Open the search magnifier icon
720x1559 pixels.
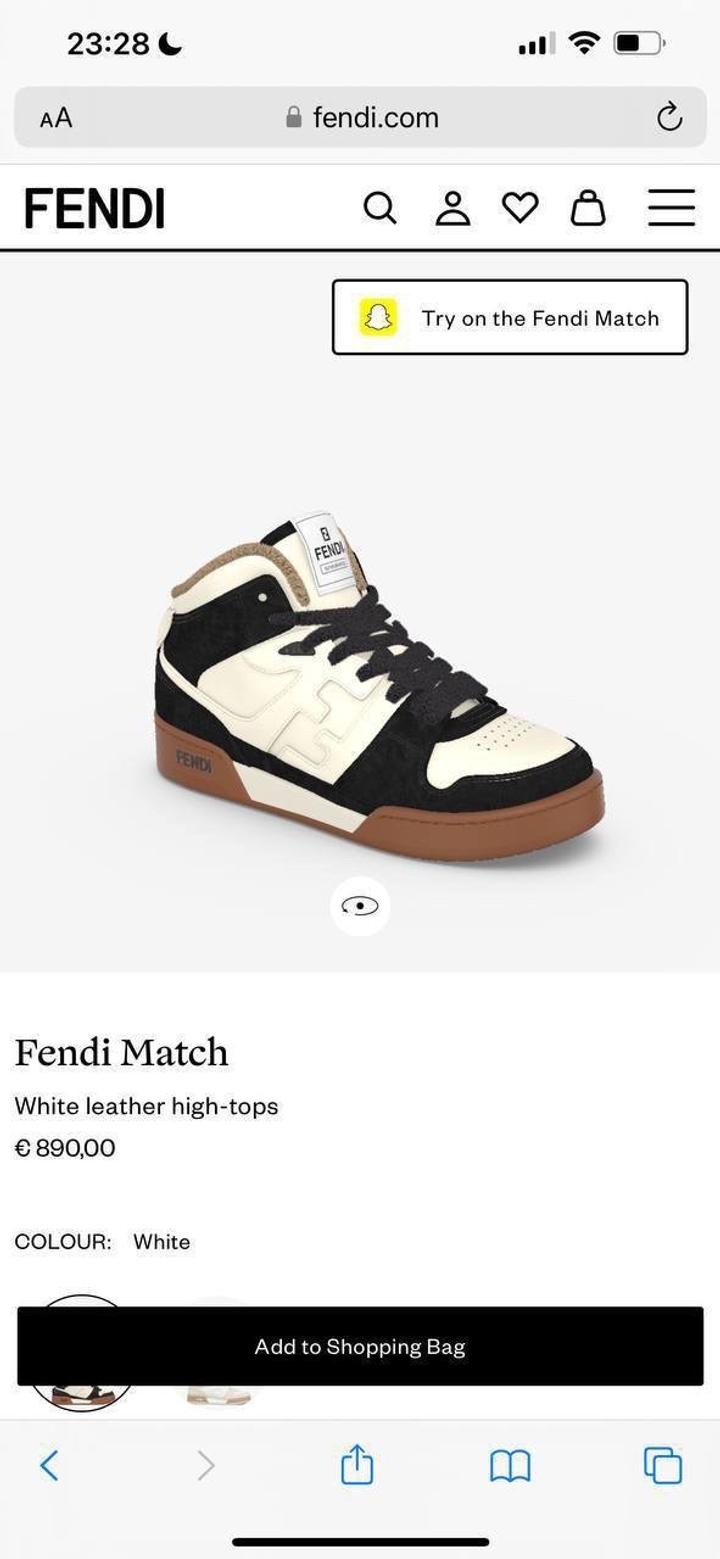(379, 208)
